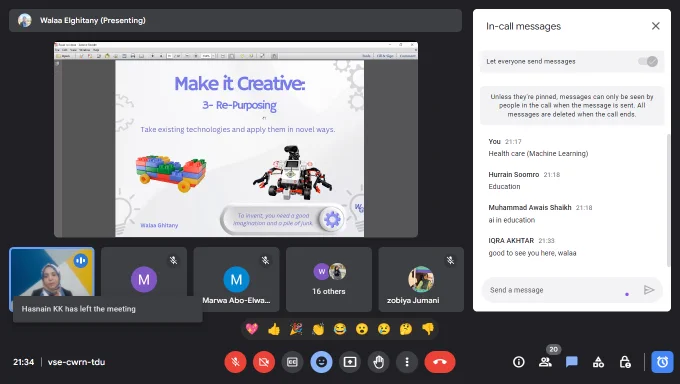Turn on the camera button
This screenshot has width=680, height=384.
[x=264, y=362]
